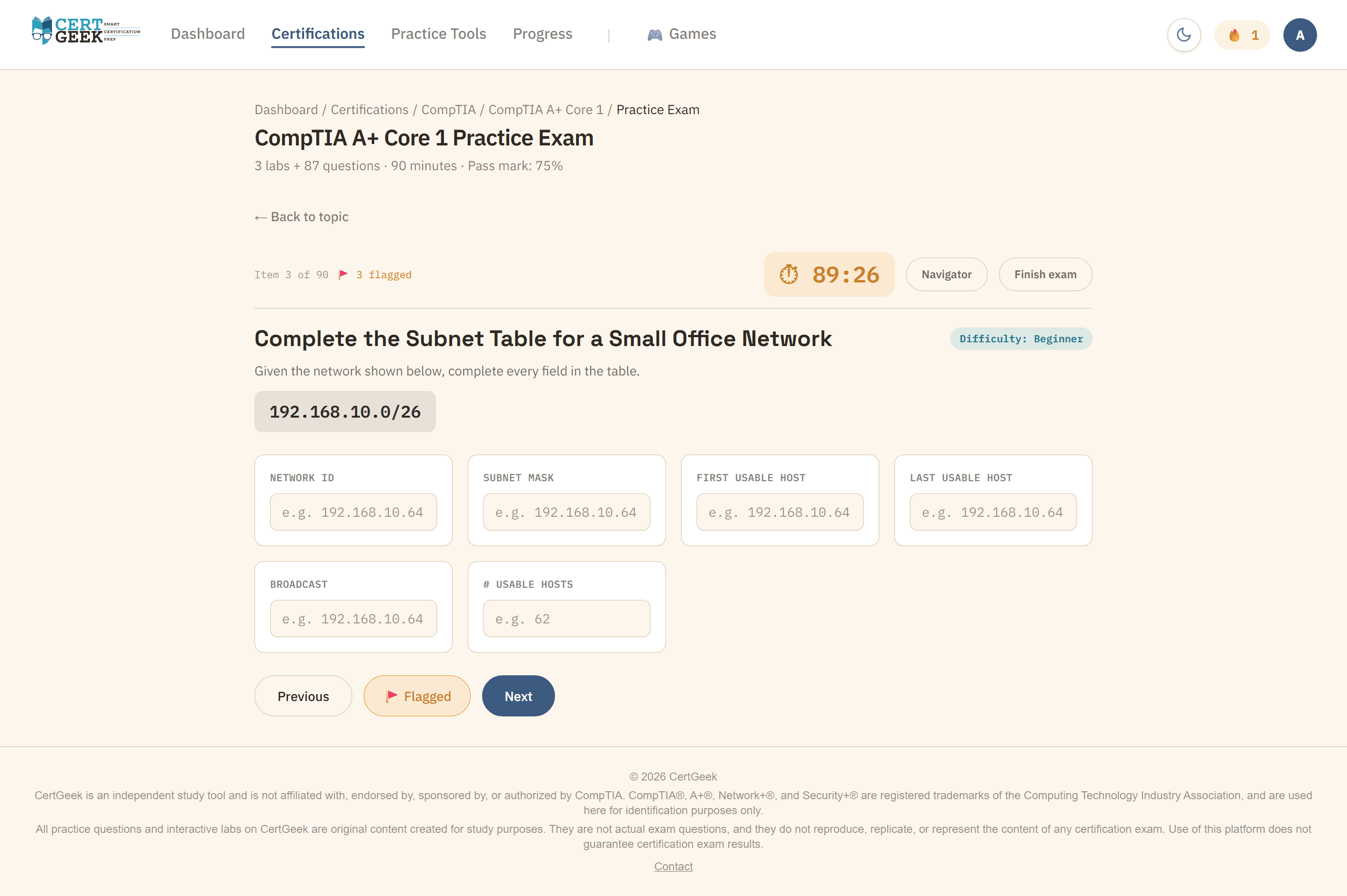1347x896 pixels.
Task: Click the 192.168.10.0/26 network box
Action: pos(345,412)
